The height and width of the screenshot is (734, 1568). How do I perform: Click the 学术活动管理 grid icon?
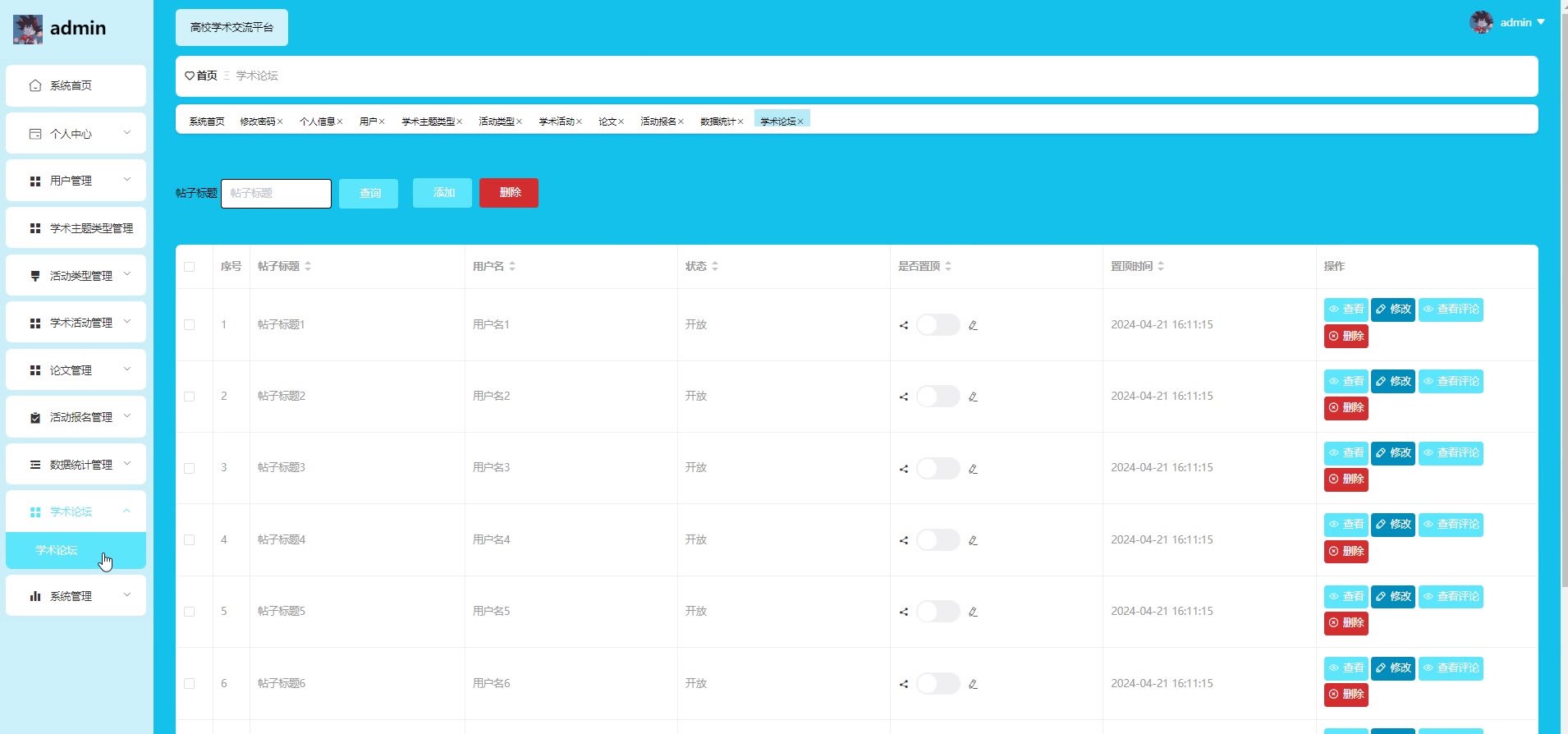click(x=35, y=323)
